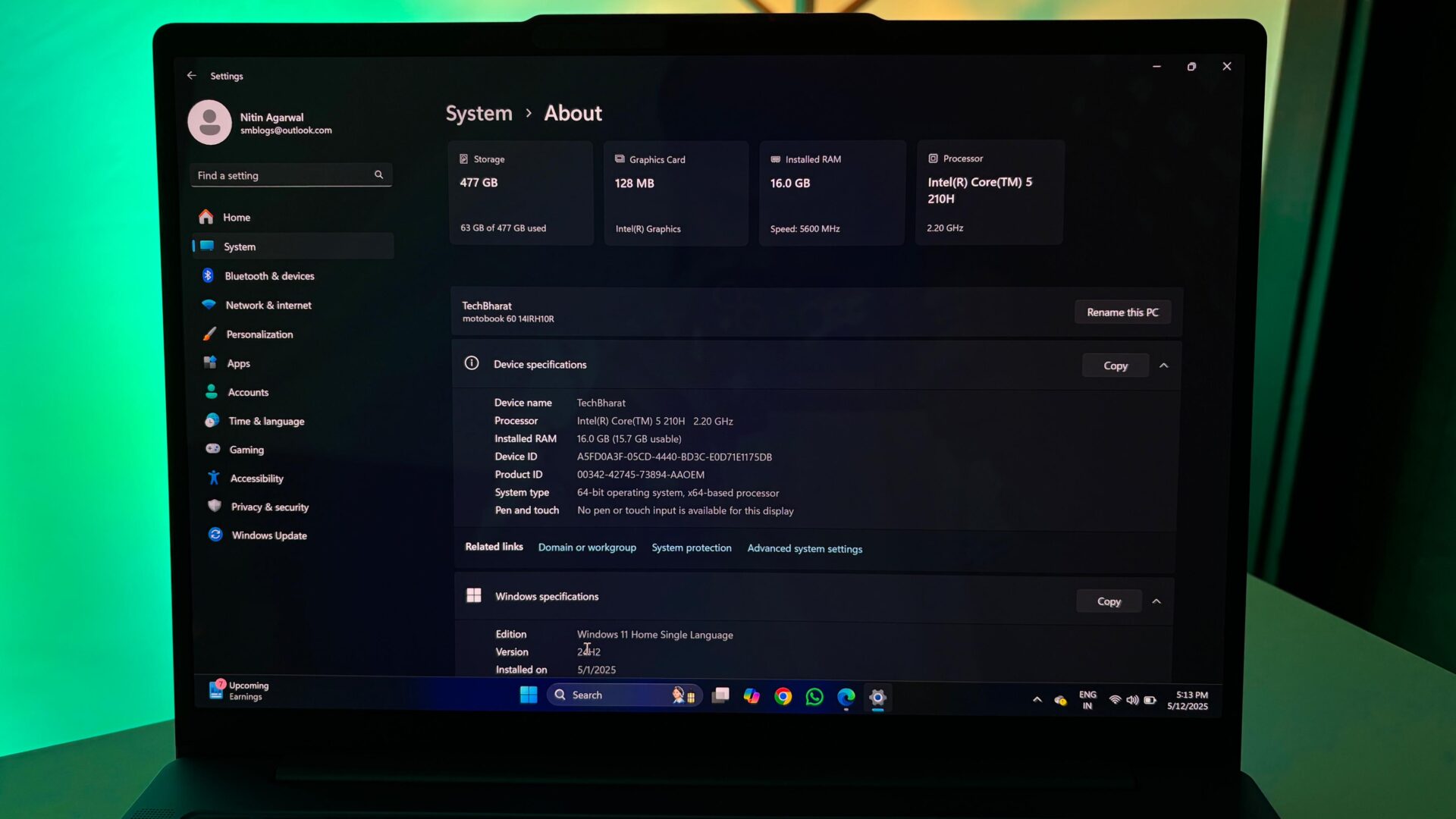This screenshot has width=1456, height=819.
Task: Collapse the Device specifications section
Action: pos(1164,366)
